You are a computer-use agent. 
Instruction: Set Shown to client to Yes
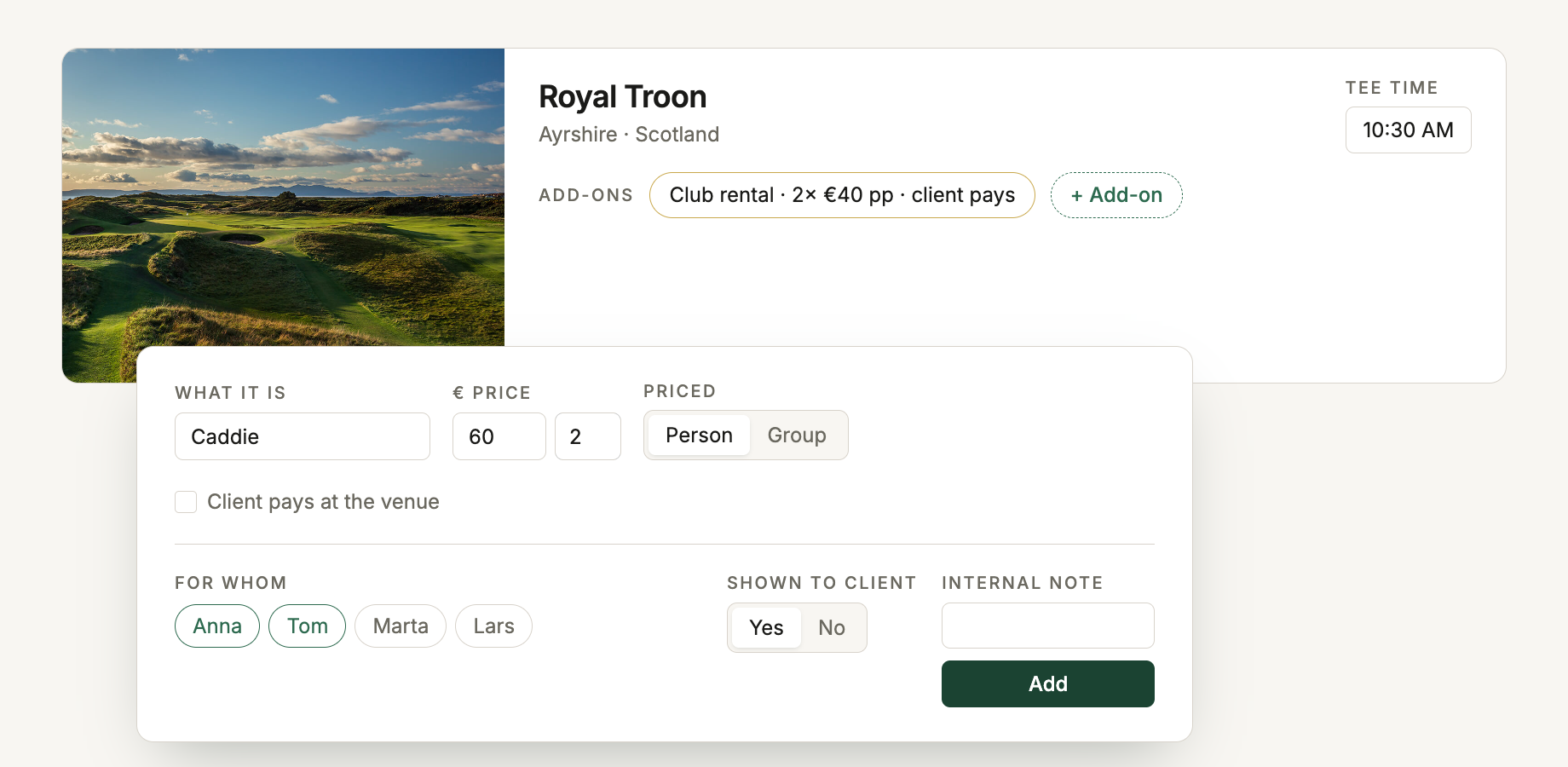point(766,628)
